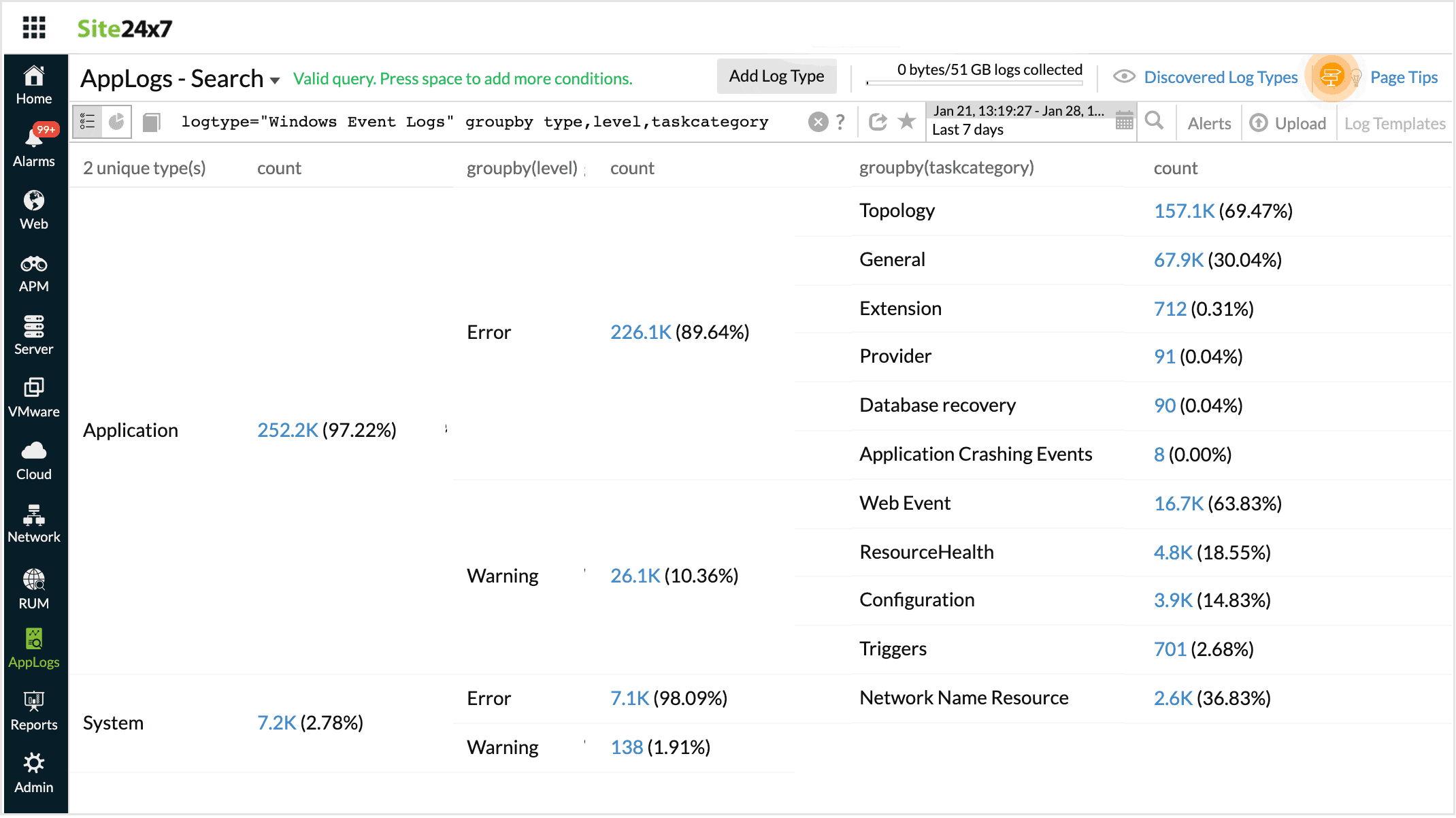Click the query help question mark icon
The height and width of the screenshot is (818, 1456).
[842, 122]
